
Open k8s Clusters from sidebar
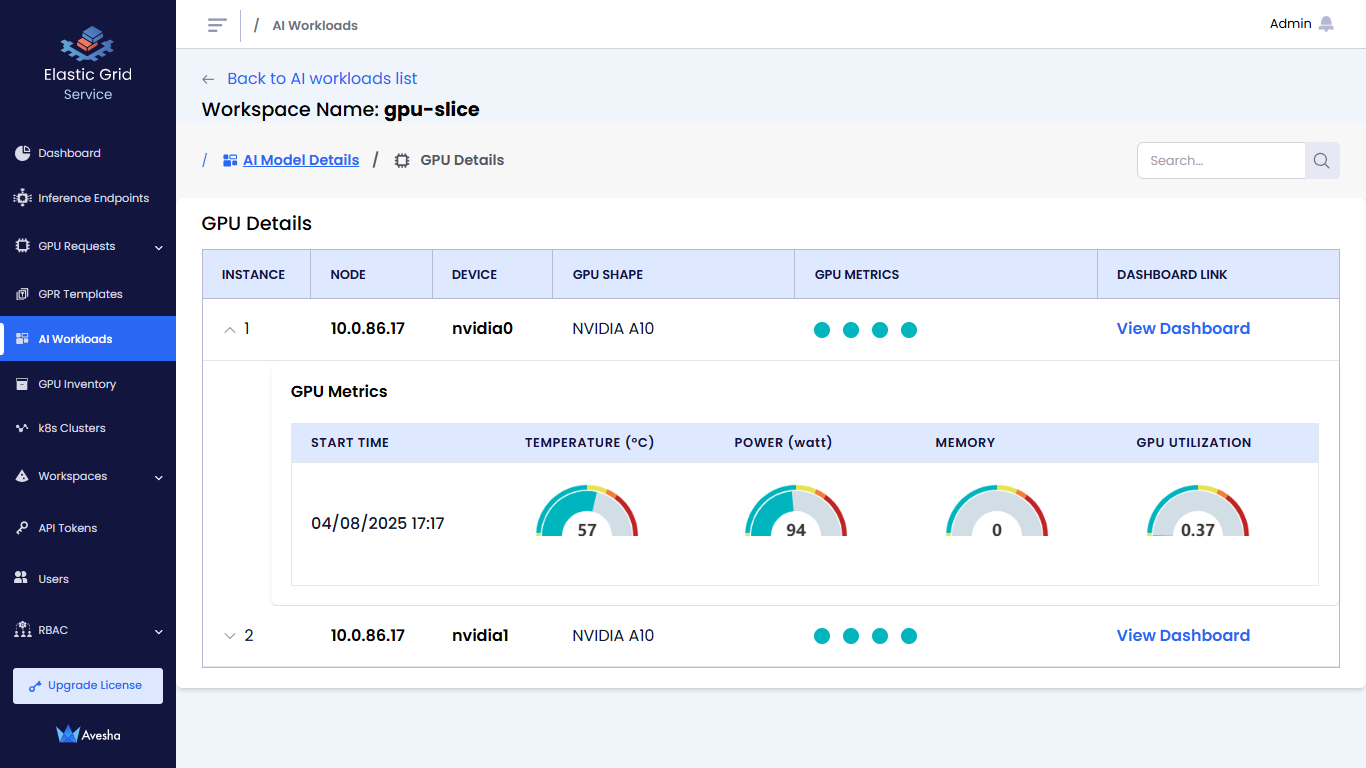72,428
